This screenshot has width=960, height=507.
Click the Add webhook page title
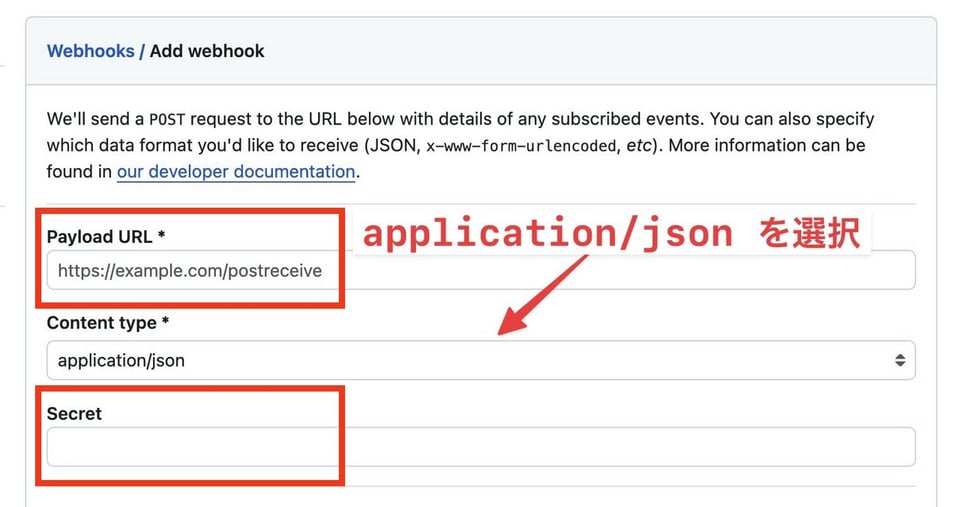coord(207,51)
